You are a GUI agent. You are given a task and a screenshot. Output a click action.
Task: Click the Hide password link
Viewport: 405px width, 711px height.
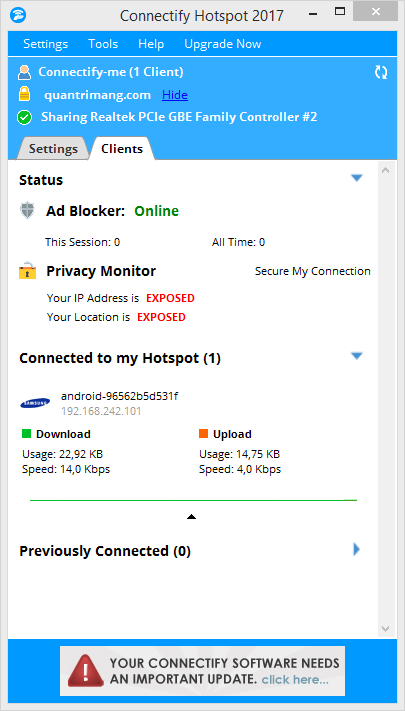click(x=175, y=95)
